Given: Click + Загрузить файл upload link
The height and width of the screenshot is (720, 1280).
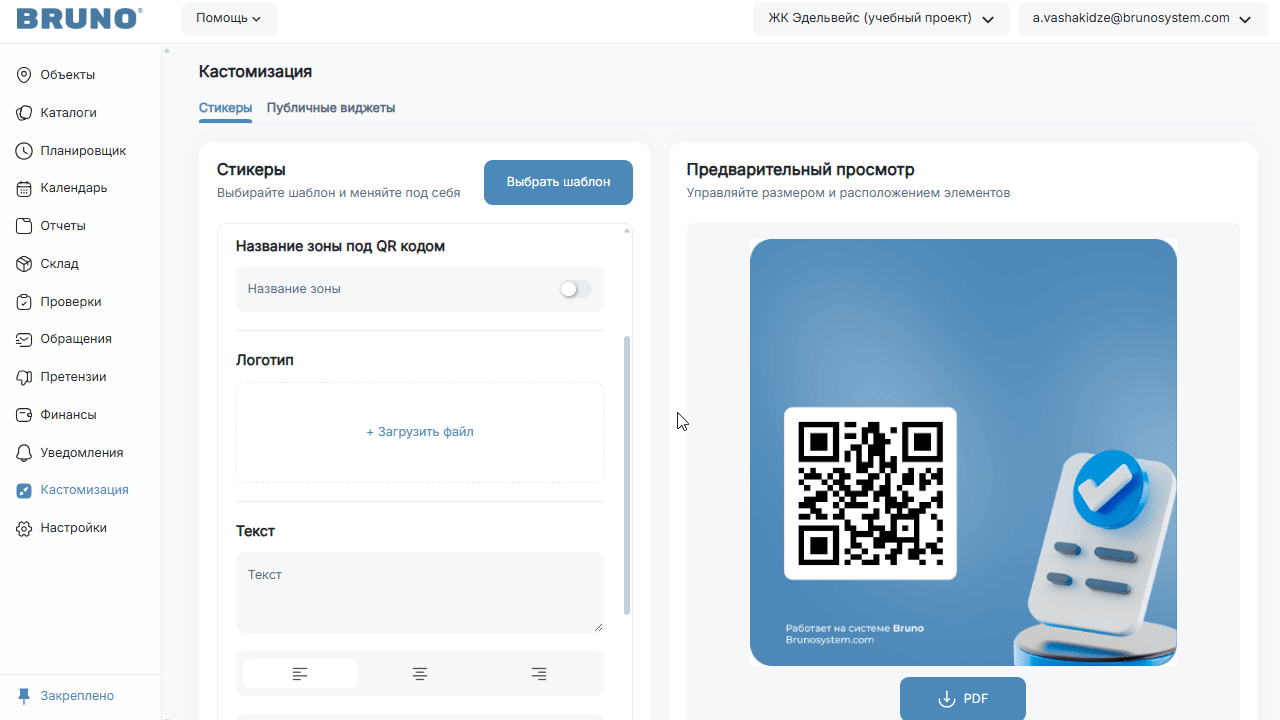Looking at the screenshot, I should pyautogui.click(x=420, y=432).
